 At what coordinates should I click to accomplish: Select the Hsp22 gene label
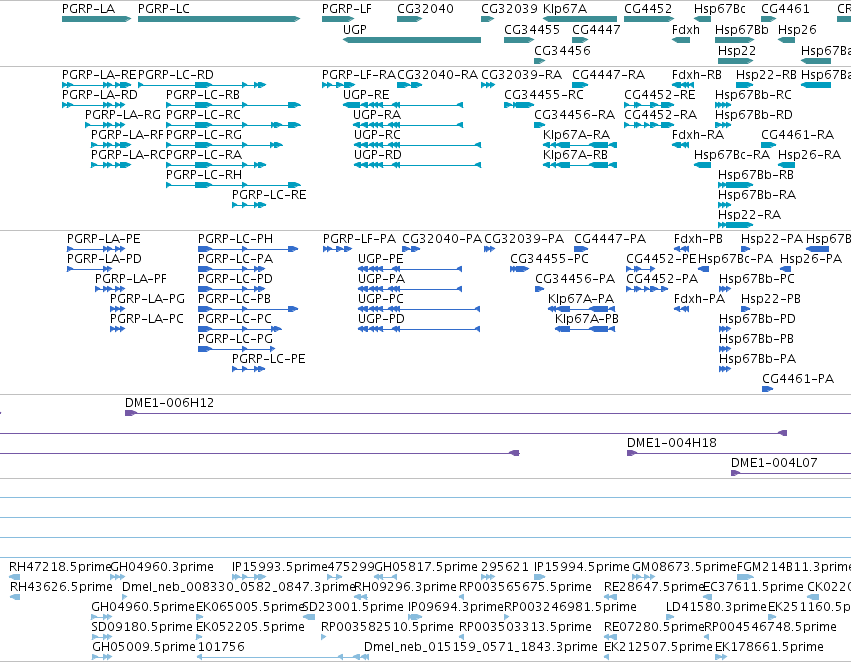pos(737,50)
